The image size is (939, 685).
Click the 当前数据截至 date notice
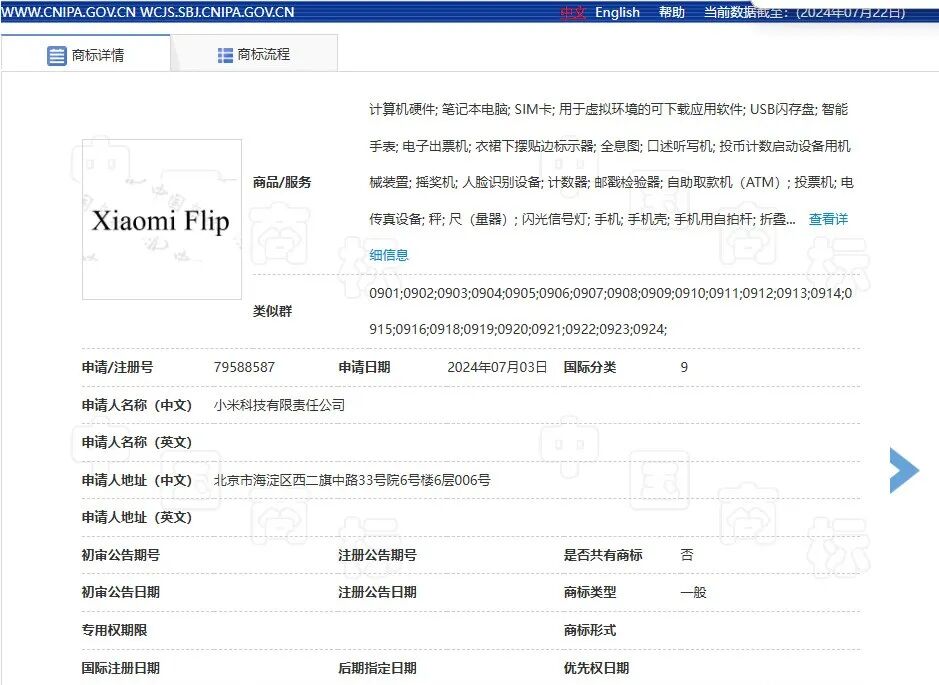click(804, 13)
